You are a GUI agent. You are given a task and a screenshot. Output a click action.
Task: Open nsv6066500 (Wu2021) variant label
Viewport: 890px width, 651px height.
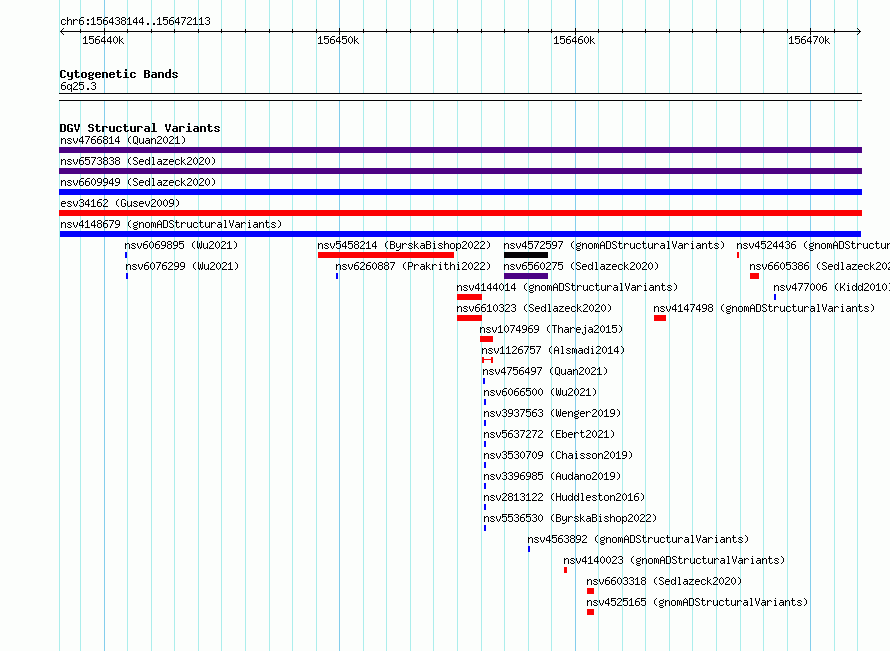click(540, 392)
